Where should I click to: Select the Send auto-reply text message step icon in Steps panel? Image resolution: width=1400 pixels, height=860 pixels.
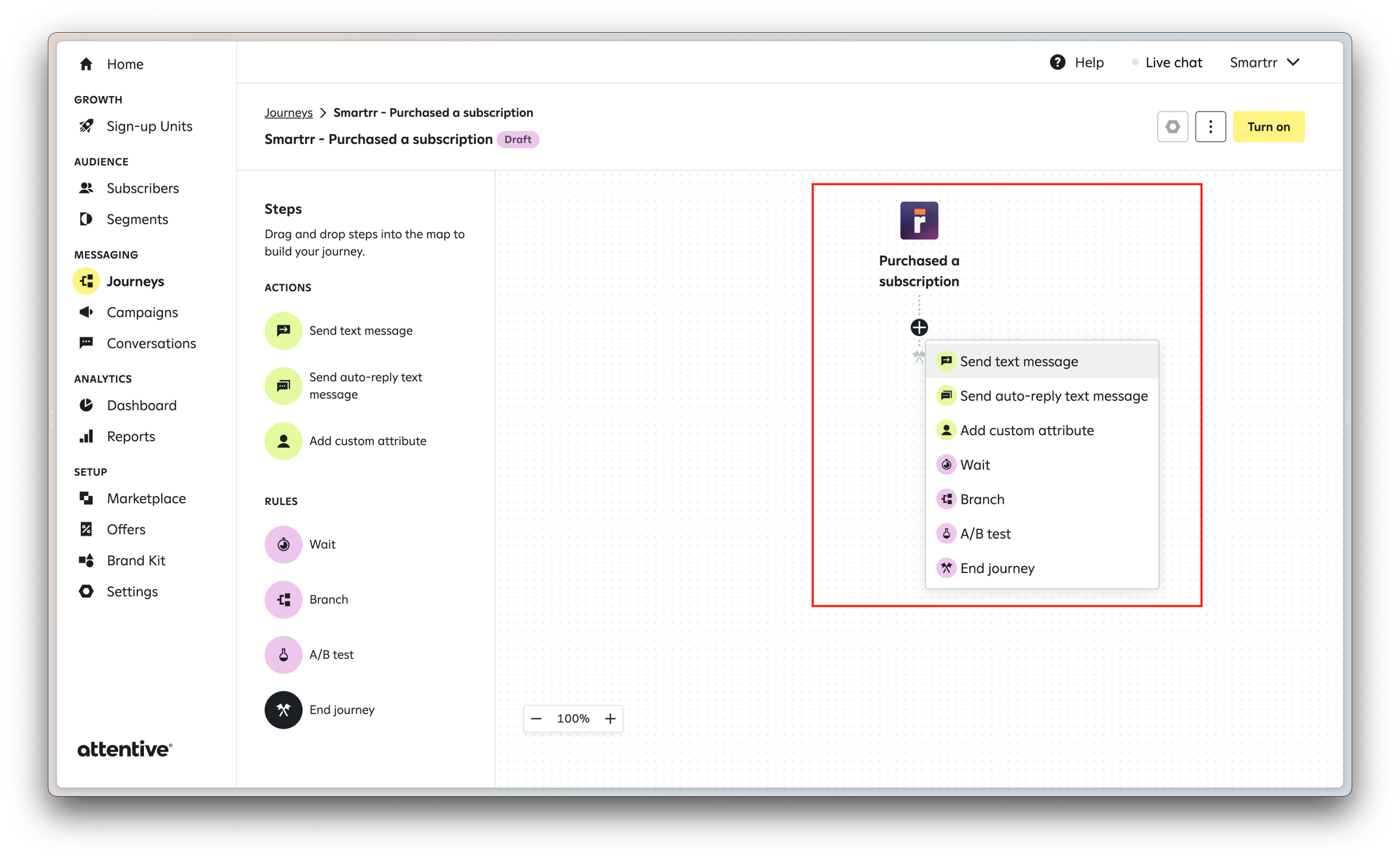283,385
